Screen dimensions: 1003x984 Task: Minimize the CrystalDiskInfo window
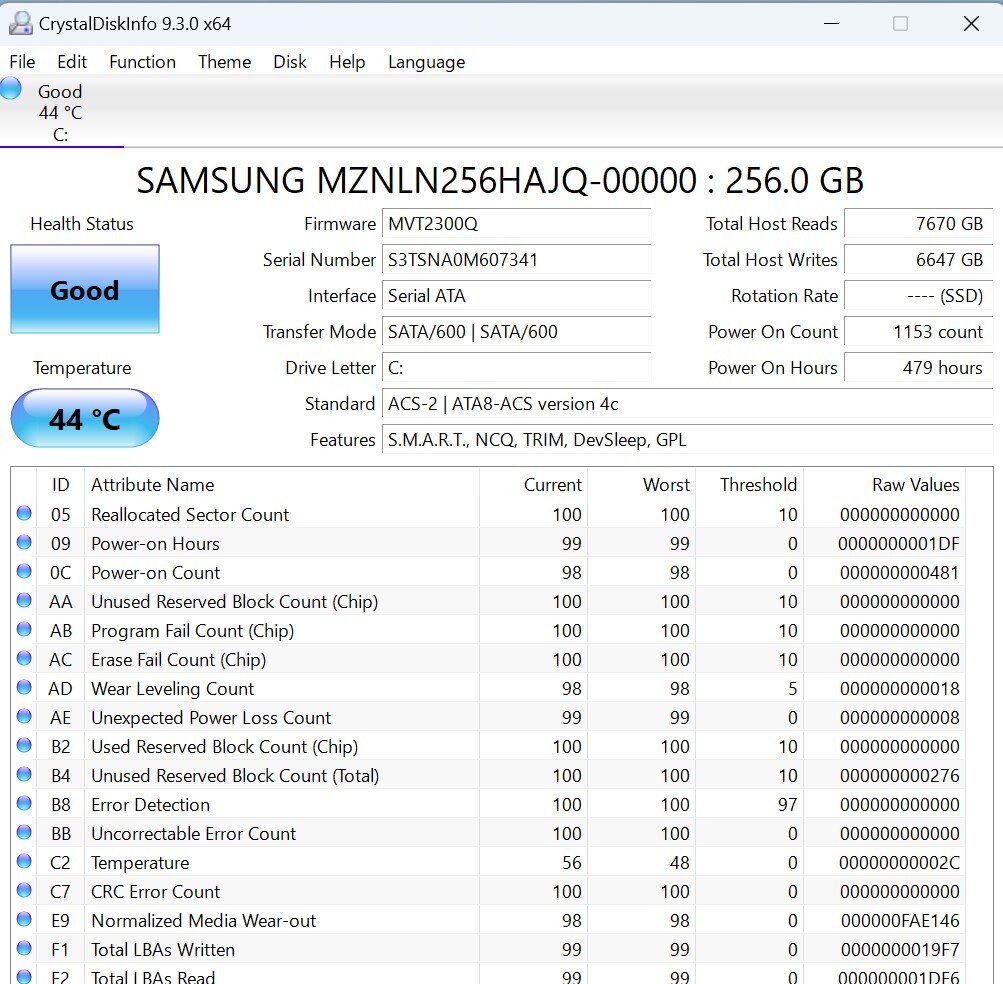pos(831,24)
